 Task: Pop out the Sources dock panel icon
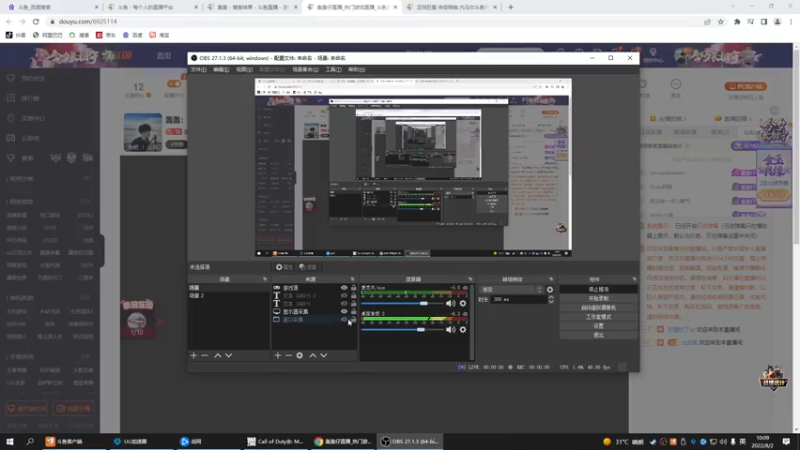(x=353, y=279)
